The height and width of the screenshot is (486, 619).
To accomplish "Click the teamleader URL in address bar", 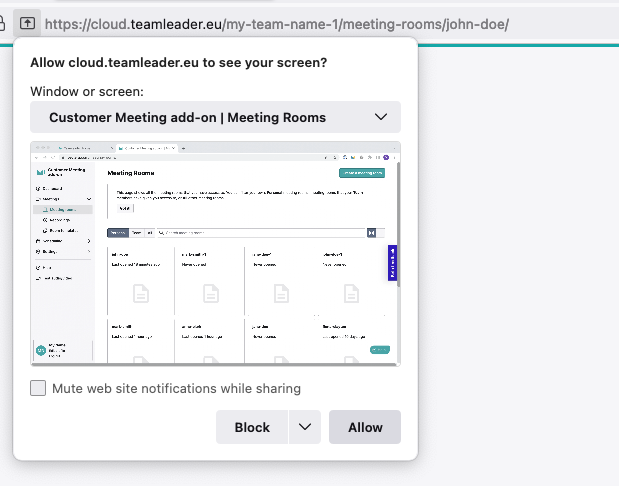I will coord(276,24).
